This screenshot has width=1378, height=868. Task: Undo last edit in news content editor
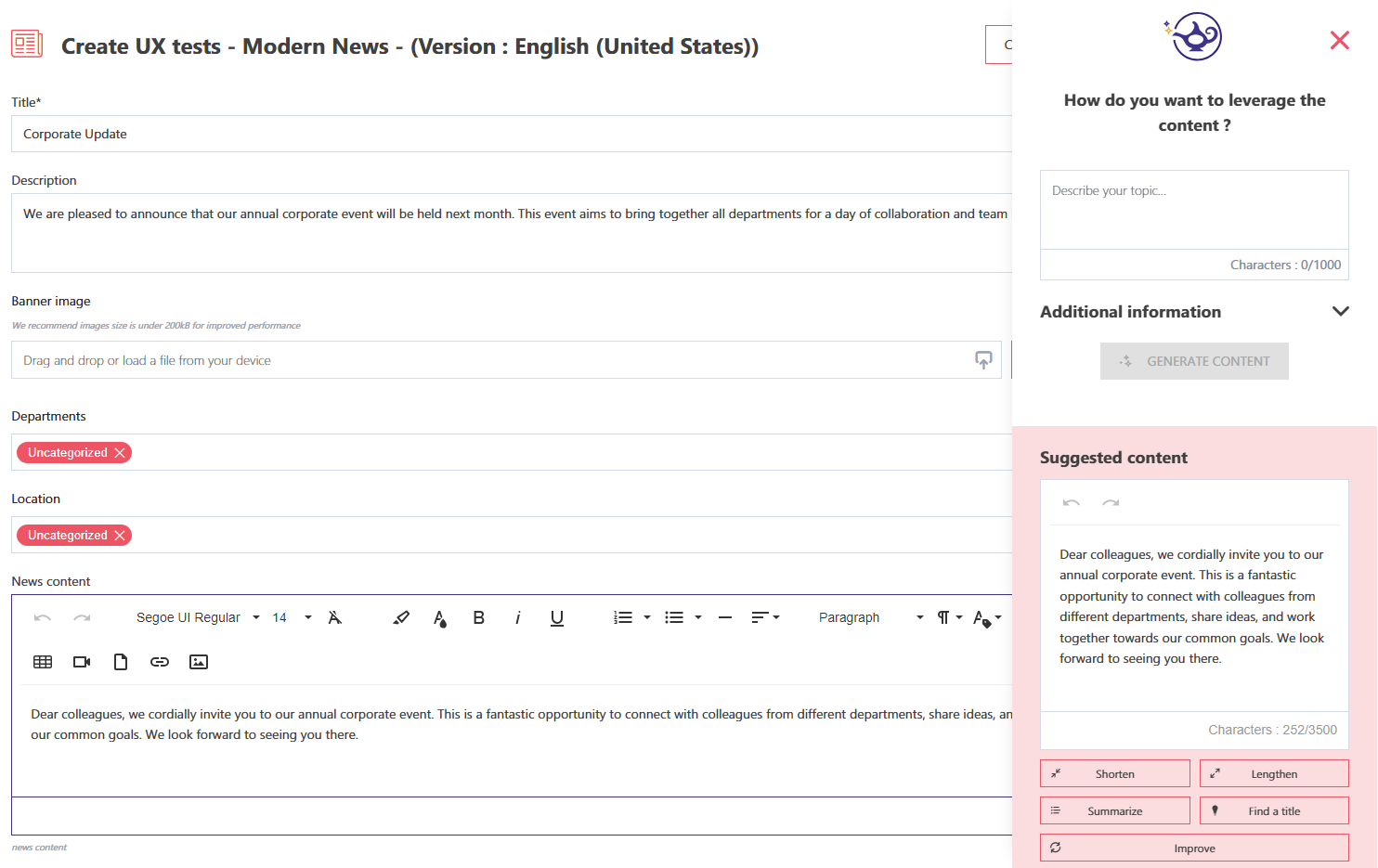(42, 617)
